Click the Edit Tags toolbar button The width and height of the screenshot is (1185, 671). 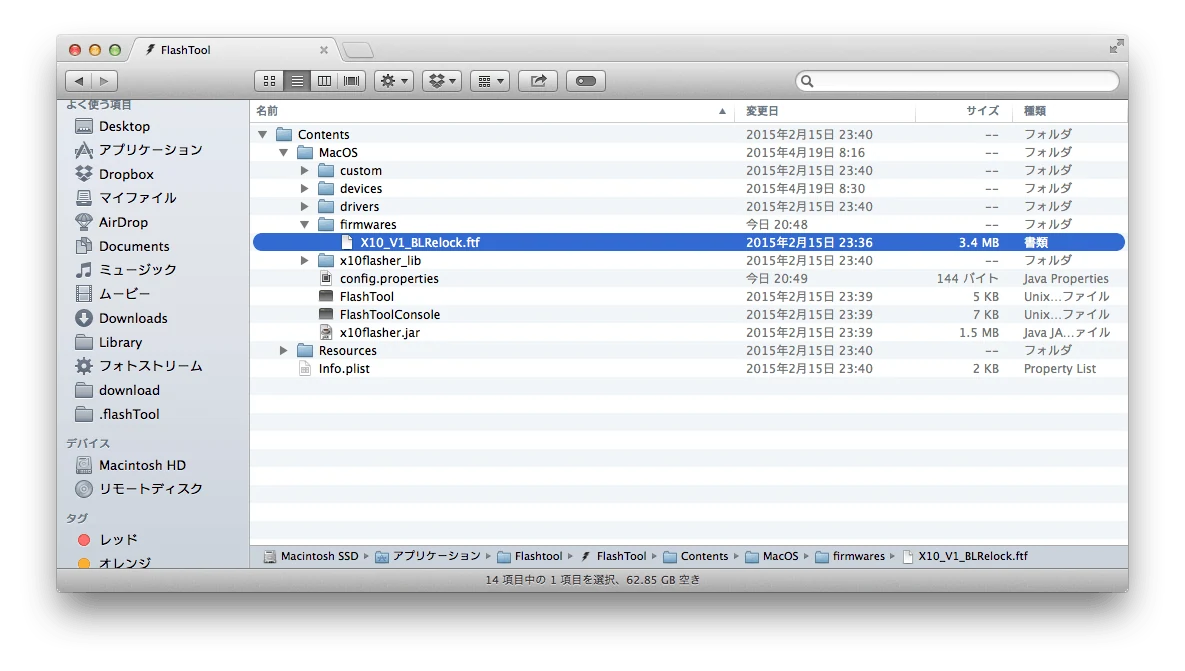[586, 81]
